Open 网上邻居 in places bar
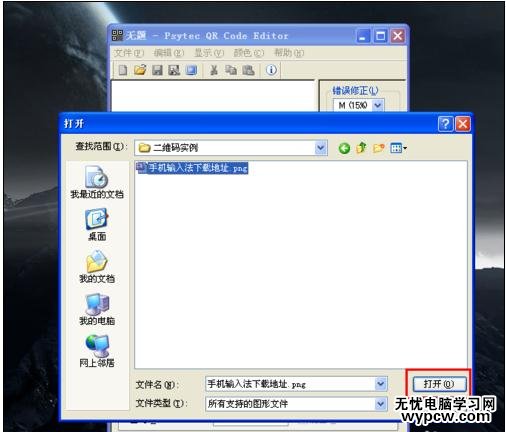The width and height of the screenshot is (506, 432). coord(97,351)
